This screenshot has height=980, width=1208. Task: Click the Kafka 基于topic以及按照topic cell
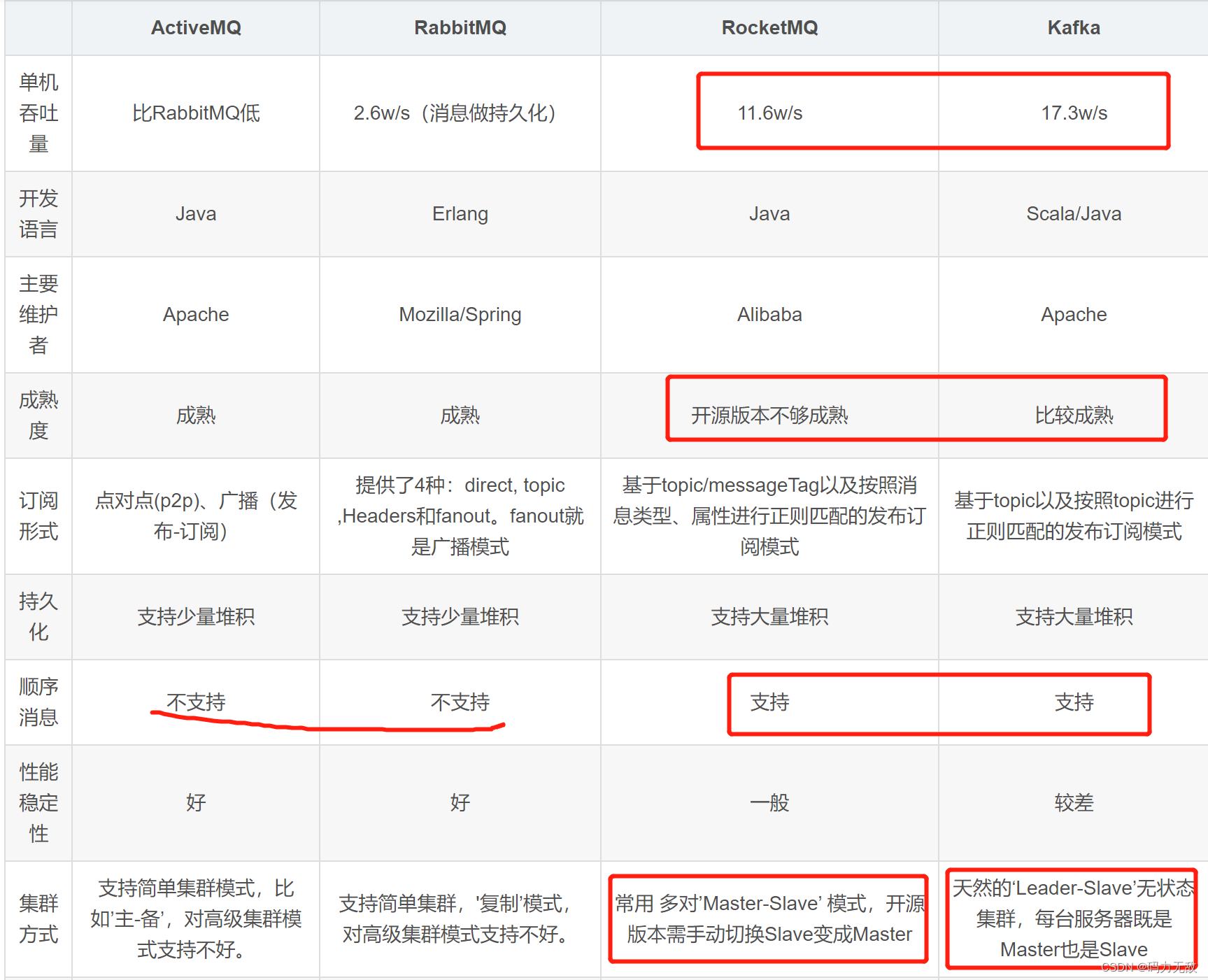point(1074,516)
